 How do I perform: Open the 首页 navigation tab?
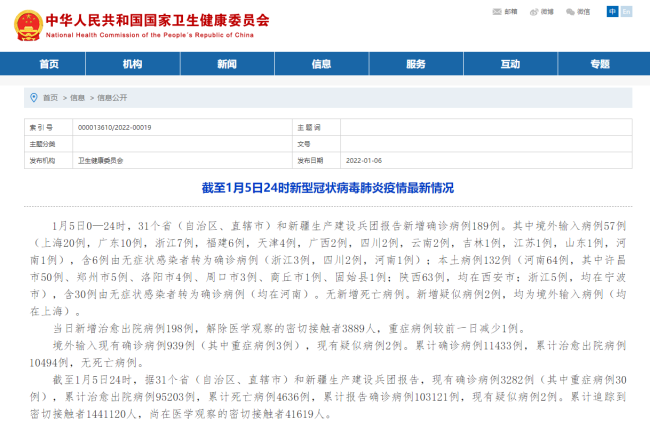(49, 64)
